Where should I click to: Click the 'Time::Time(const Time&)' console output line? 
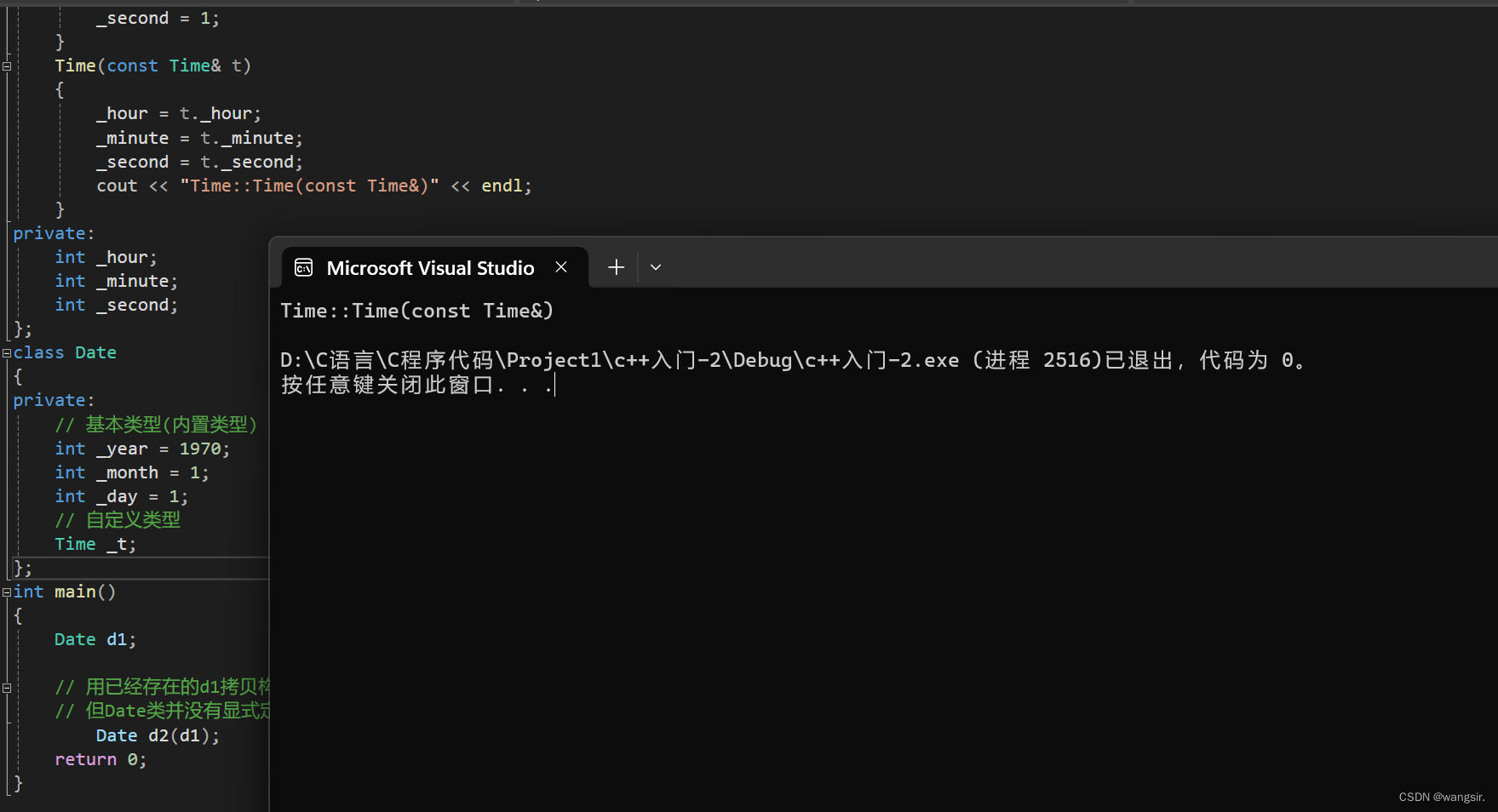pos(416,312)
